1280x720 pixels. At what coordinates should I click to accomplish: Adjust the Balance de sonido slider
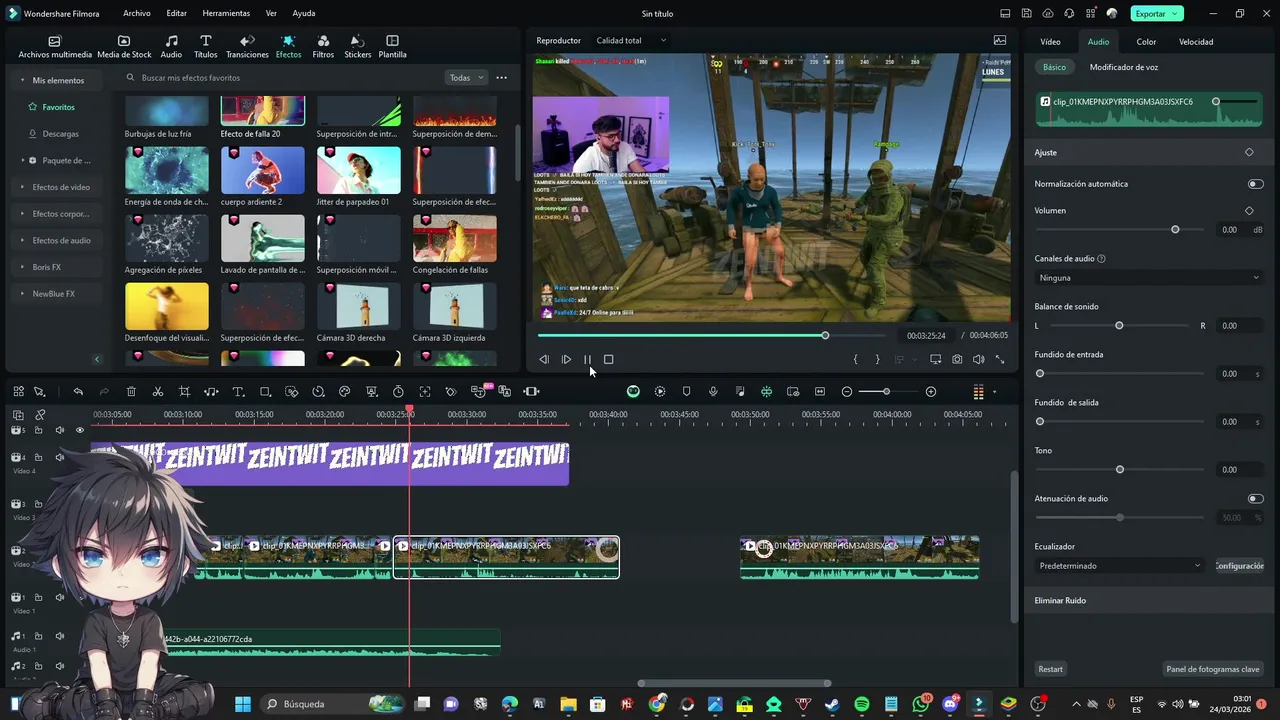tap(1119, 326)
